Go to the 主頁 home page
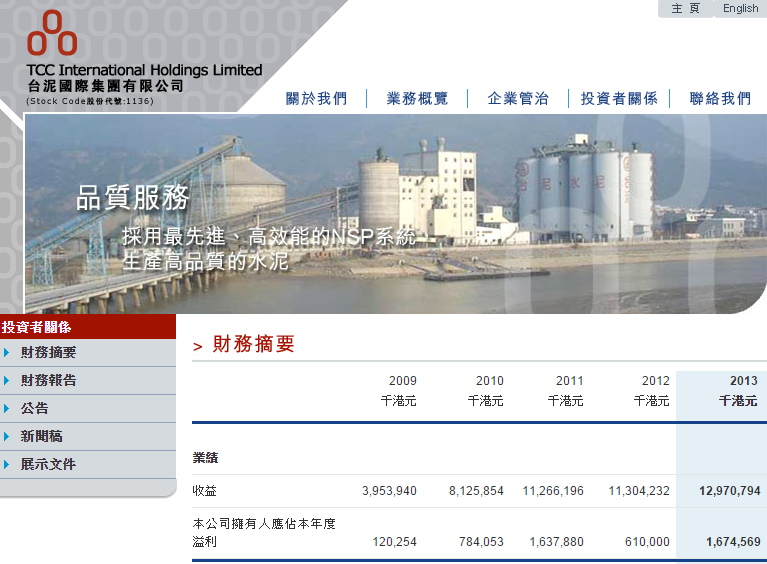This screenshot has height=564, width=767. (x=685, y=9)
